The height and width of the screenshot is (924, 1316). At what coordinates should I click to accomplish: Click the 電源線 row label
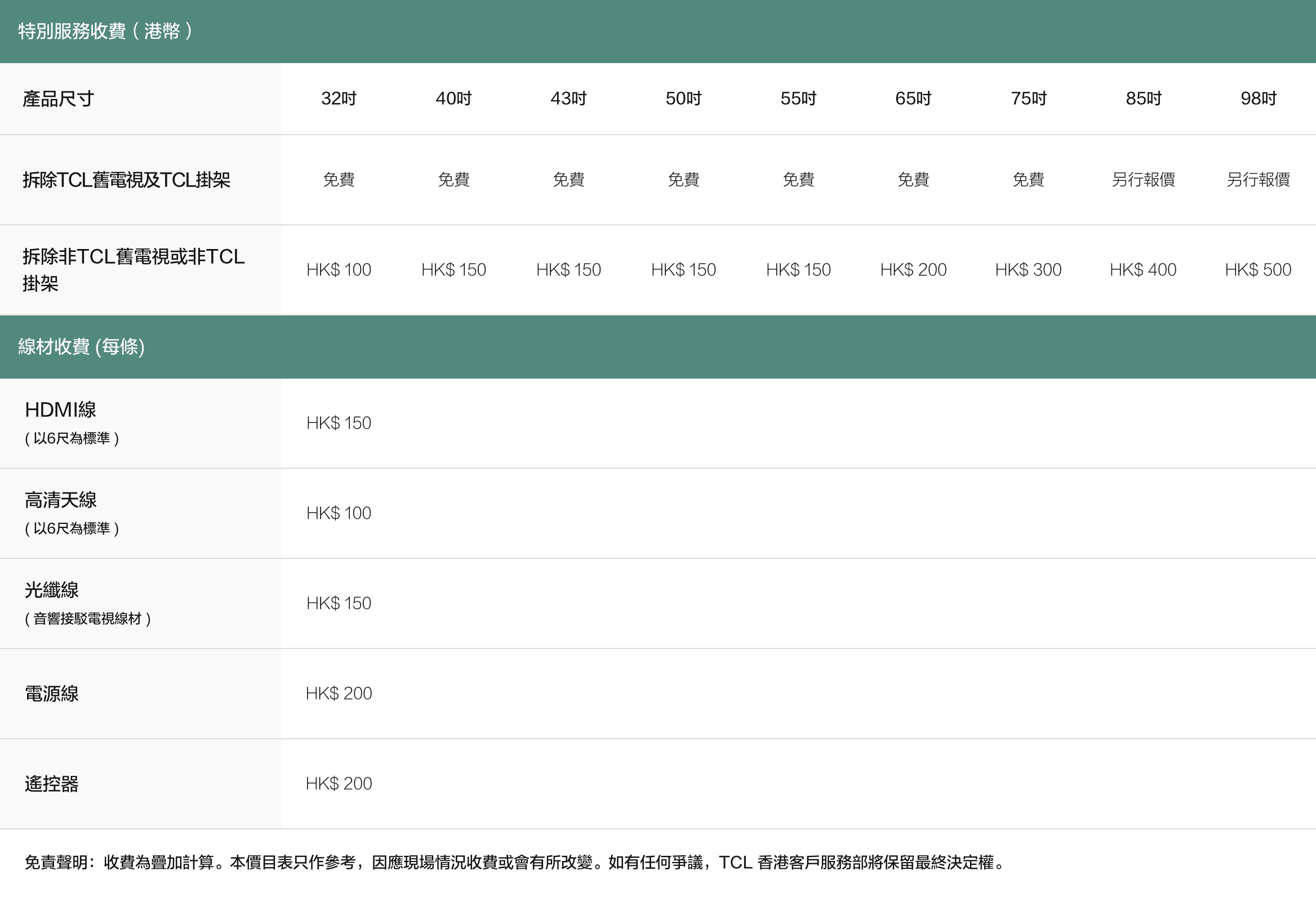tap(52, 694)
